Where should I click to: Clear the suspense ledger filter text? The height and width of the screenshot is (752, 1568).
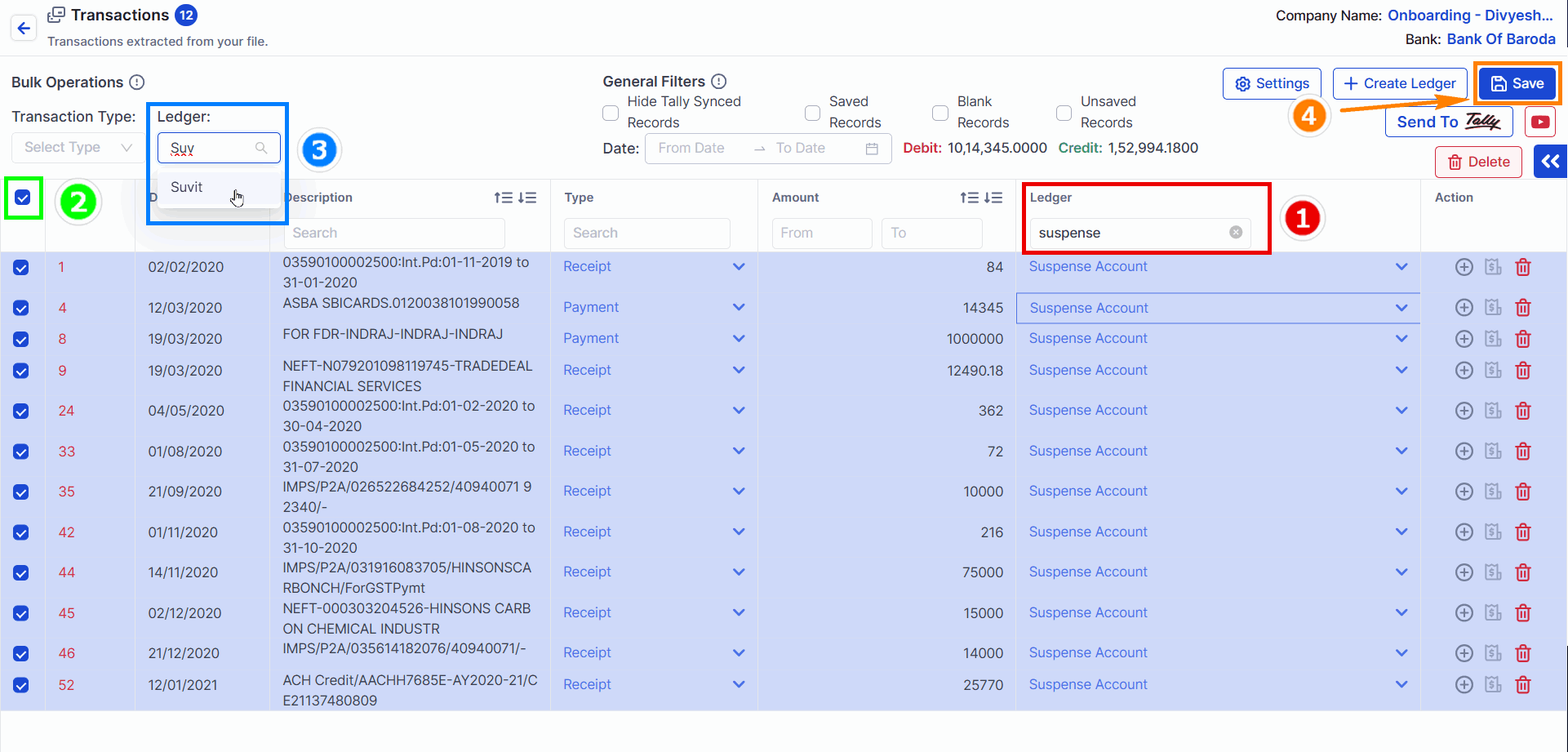[1236, 233]
